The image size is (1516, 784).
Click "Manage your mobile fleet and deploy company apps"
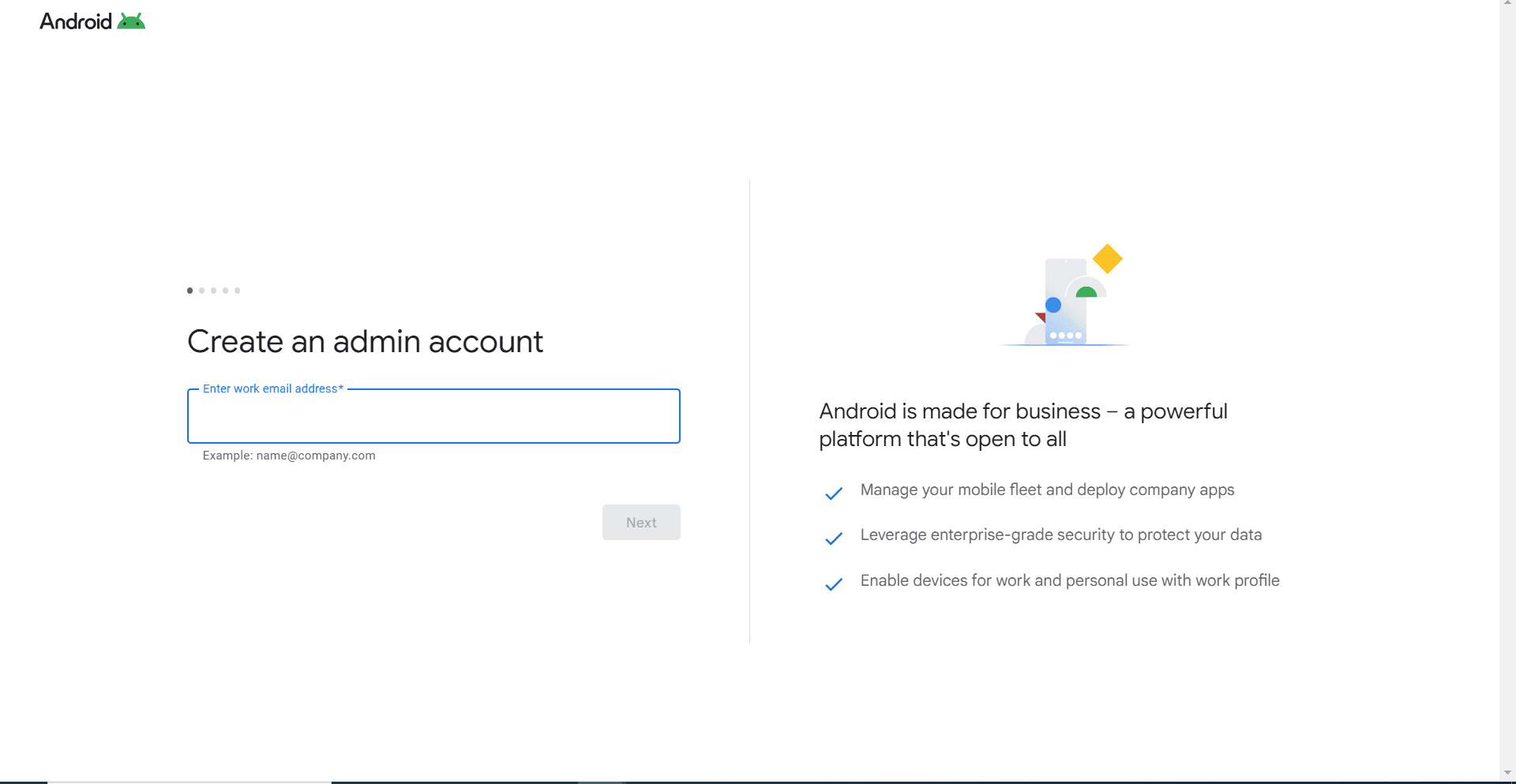[1047, 490]
